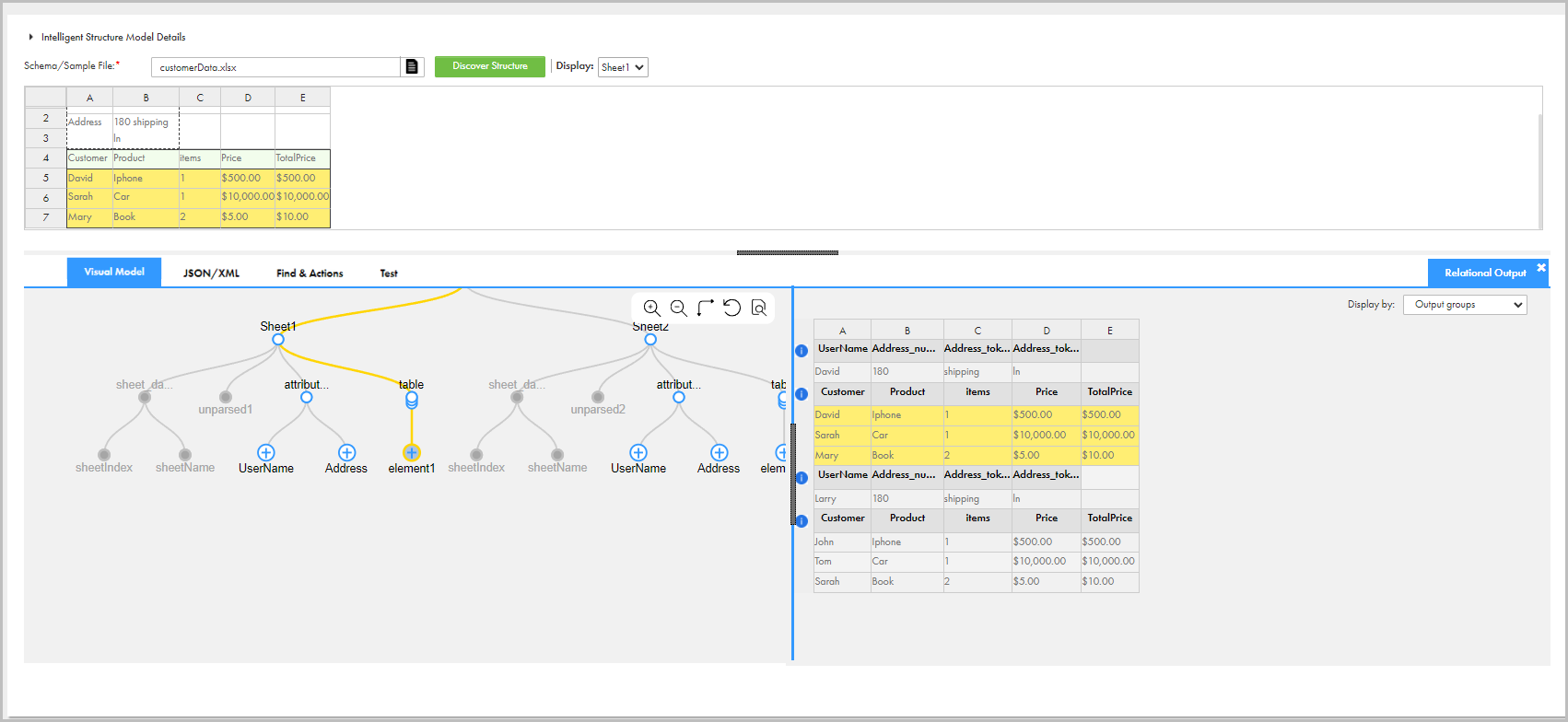1568x722 pixels.
Task: Click the Schema/Sample File input field
Action: [x=275, y=67]
